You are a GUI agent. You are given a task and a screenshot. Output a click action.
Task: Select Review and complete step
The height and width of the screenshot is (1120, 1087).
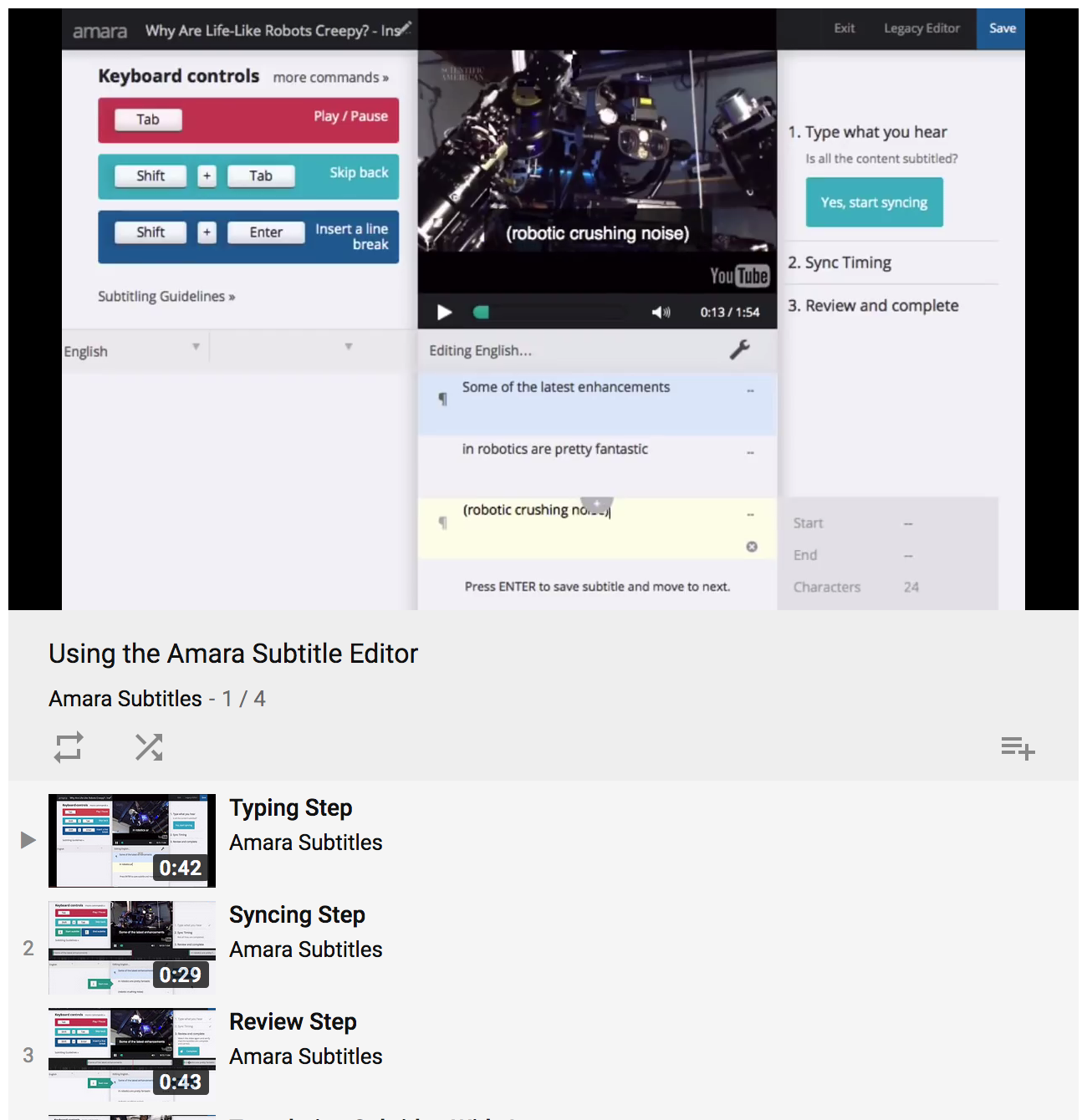click(x=873, y=306)
